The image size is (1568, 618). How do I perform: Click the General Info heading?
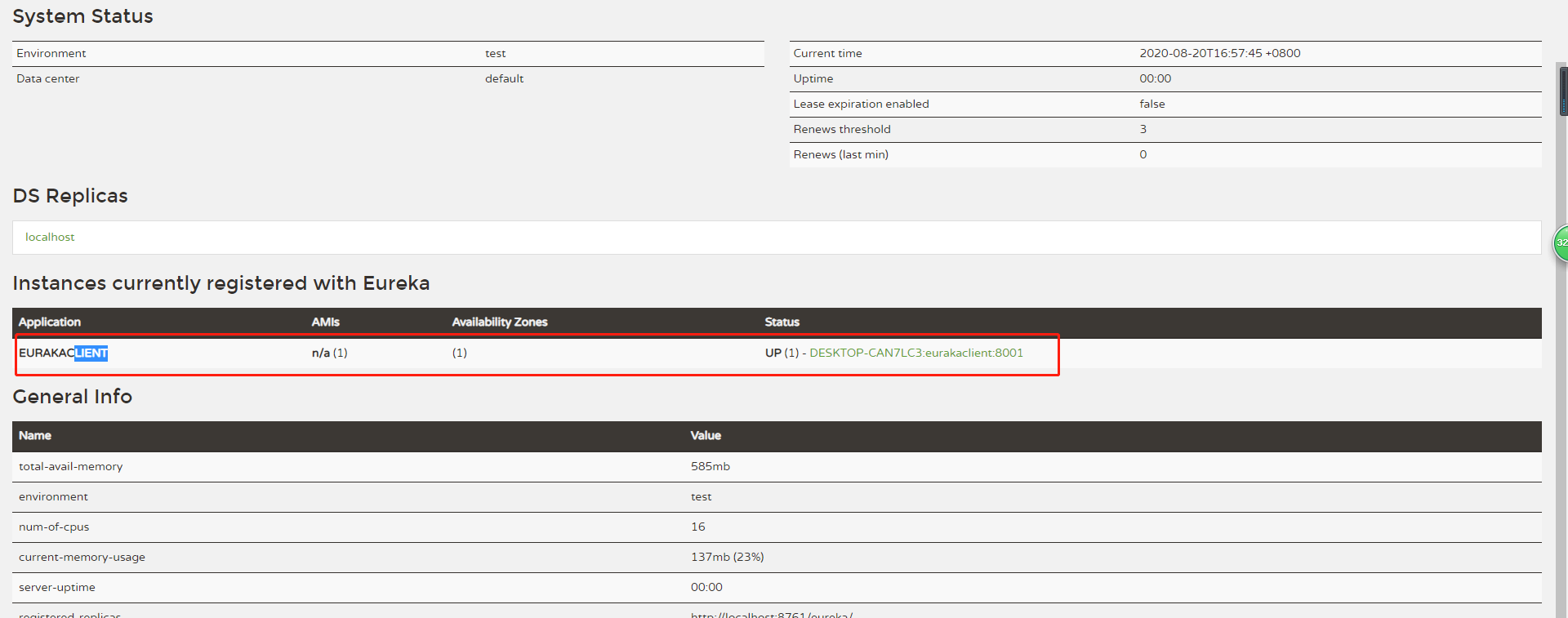pos(72,397)
